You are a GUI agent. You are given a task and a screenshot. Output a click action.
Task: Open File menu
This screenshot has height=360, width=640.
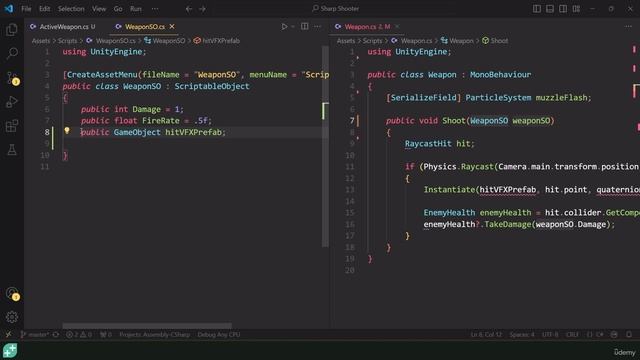(x=26, y=9)
